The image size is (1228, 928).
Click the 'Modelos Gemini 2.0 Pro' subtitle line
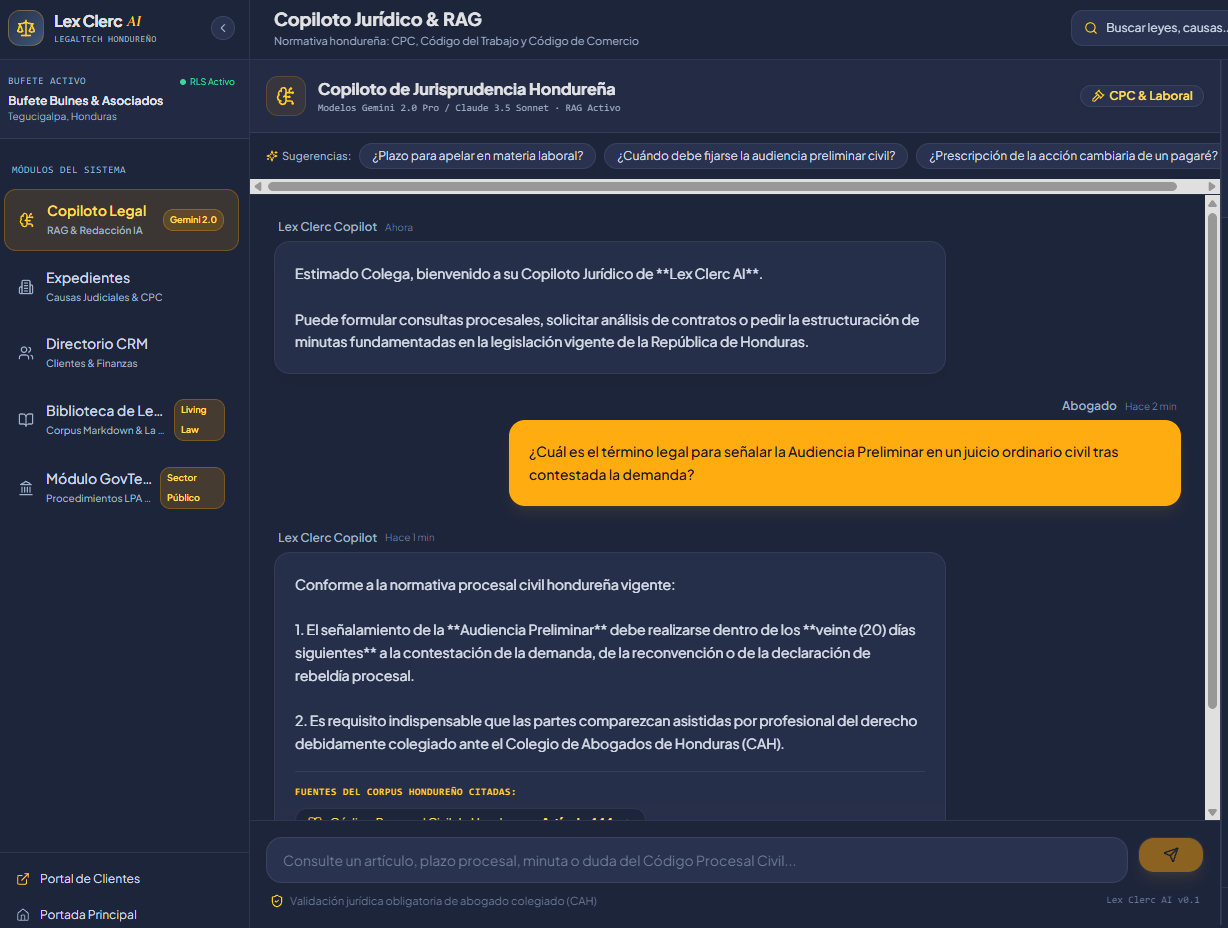(x=469, y=108)
